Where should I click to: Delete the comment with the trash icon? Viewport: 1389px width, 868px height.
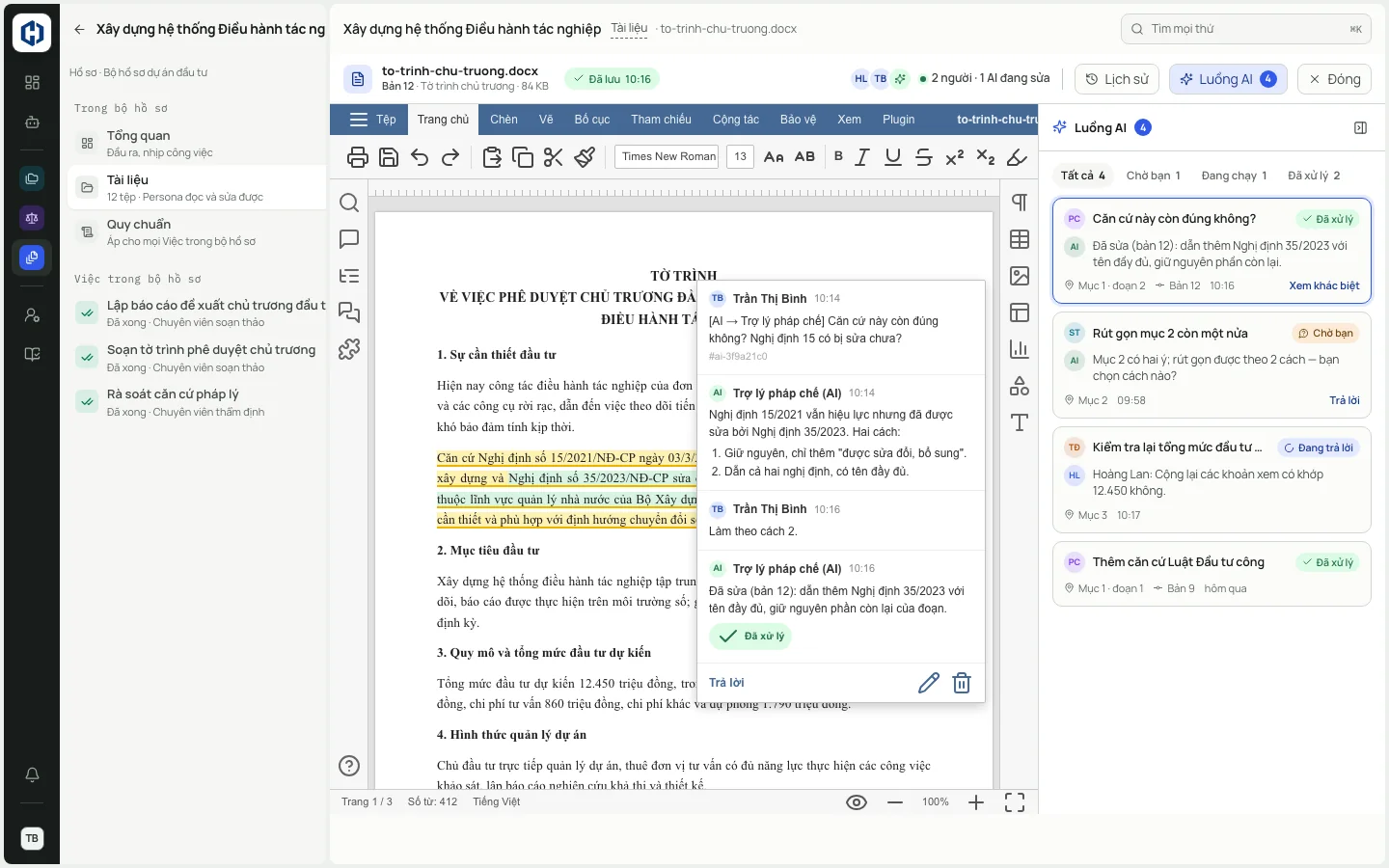[962, 683]
